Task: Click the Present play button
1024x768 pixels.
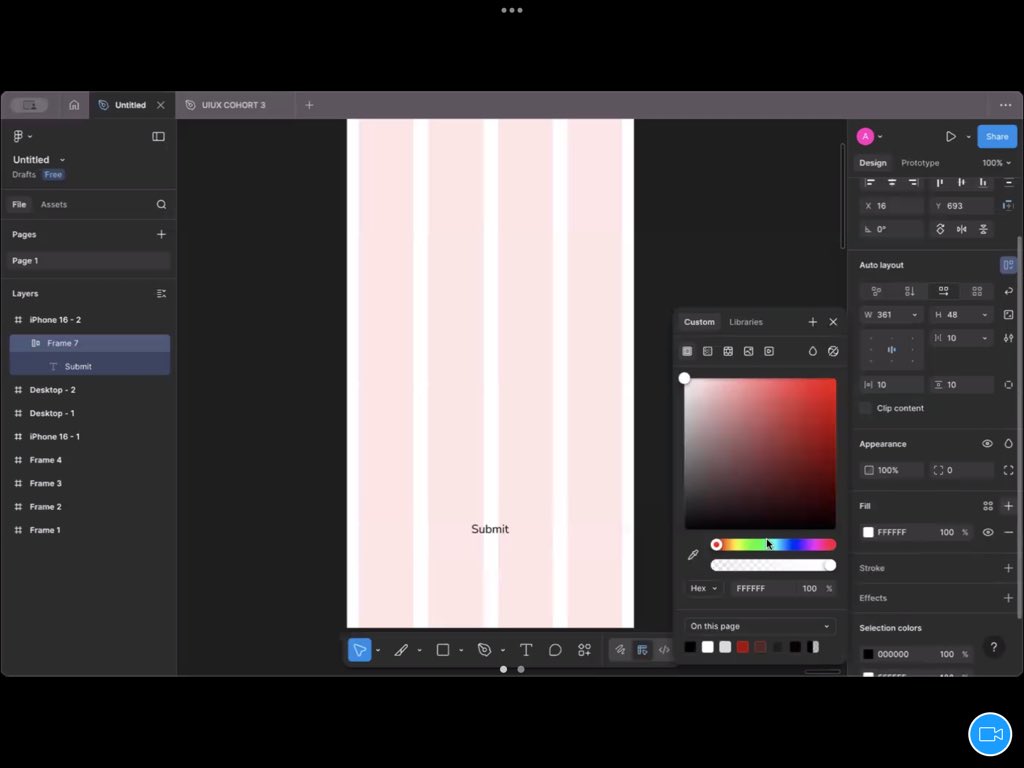Action: pyautogui.click(x=951, y=136)
